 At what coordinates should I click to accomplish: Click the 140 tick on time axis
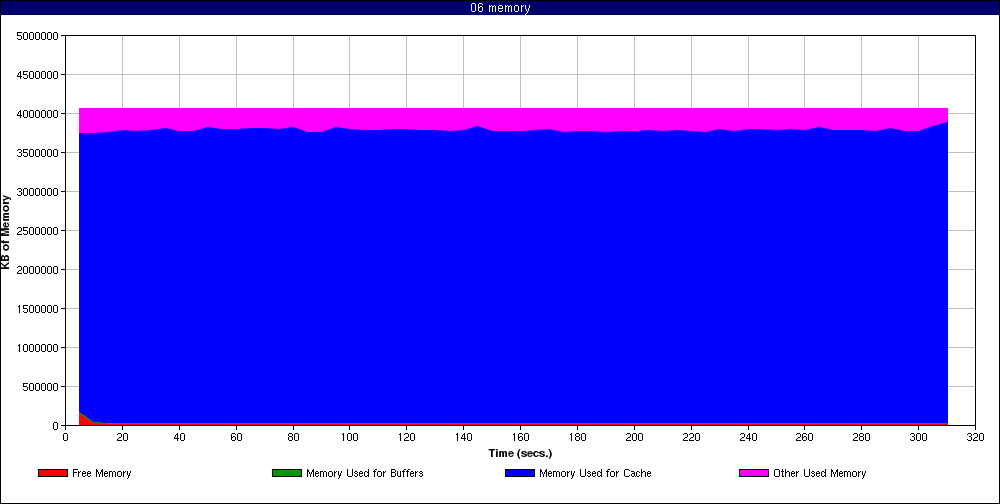pos(464,438)
